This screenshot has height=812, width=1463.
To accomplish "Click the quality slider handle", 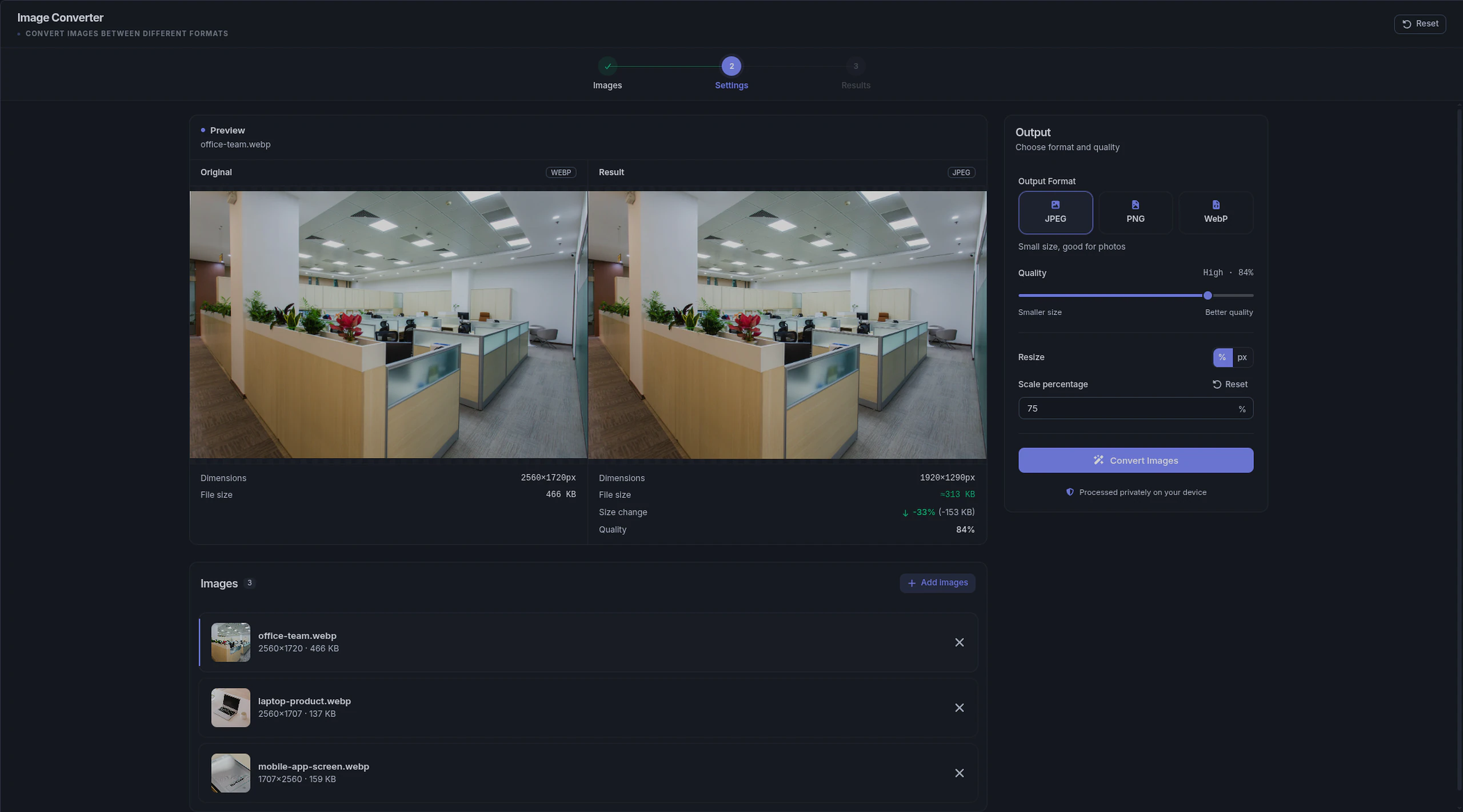I will coord(1207,295).
